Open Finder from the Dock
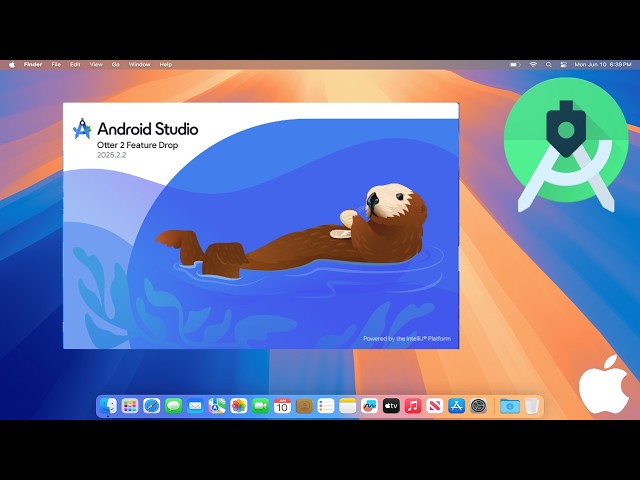Screen dimensions: 640x480 point(108,406)
